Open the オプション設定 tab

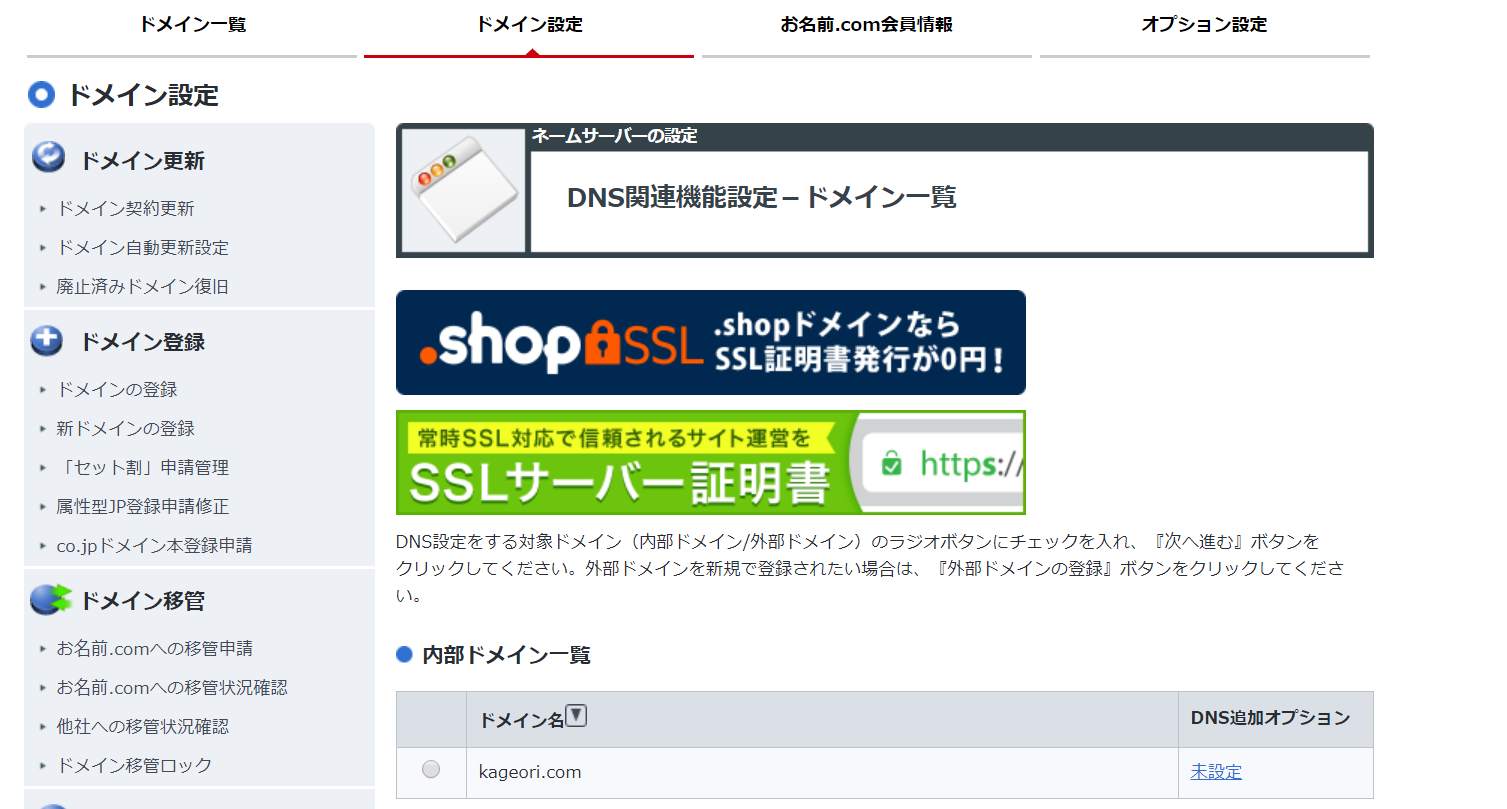point(1204,25)
